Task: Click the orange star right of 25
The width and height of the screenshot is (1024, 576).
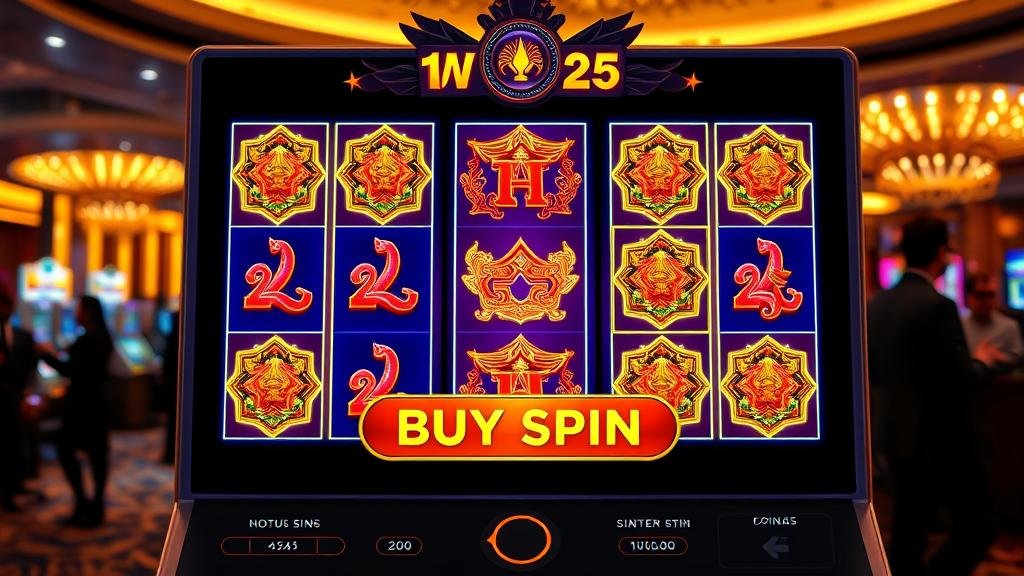Action: [x=692, y=82]
